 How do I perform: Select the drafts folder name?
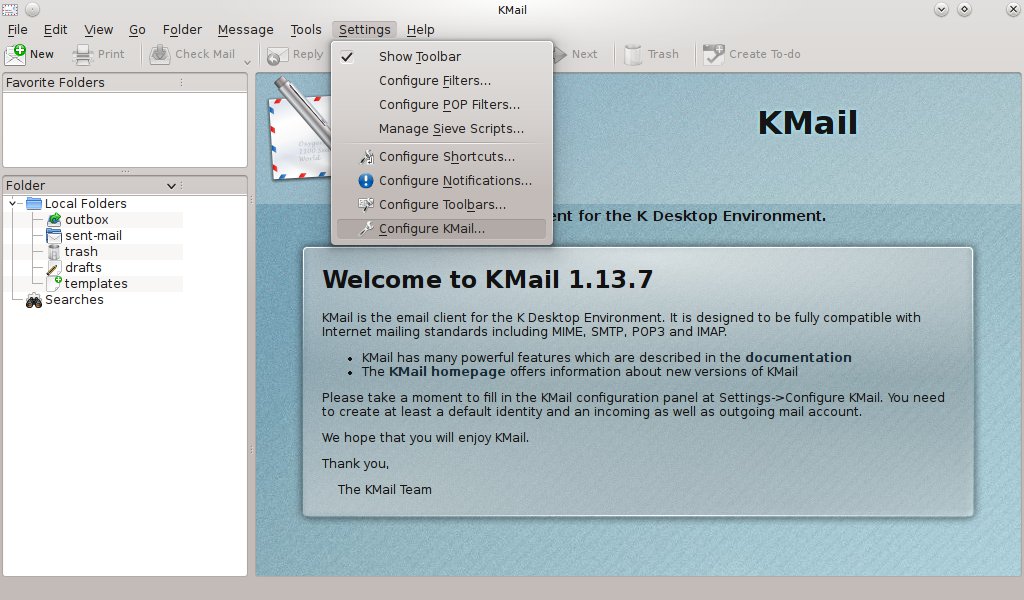tap(84, 268)
